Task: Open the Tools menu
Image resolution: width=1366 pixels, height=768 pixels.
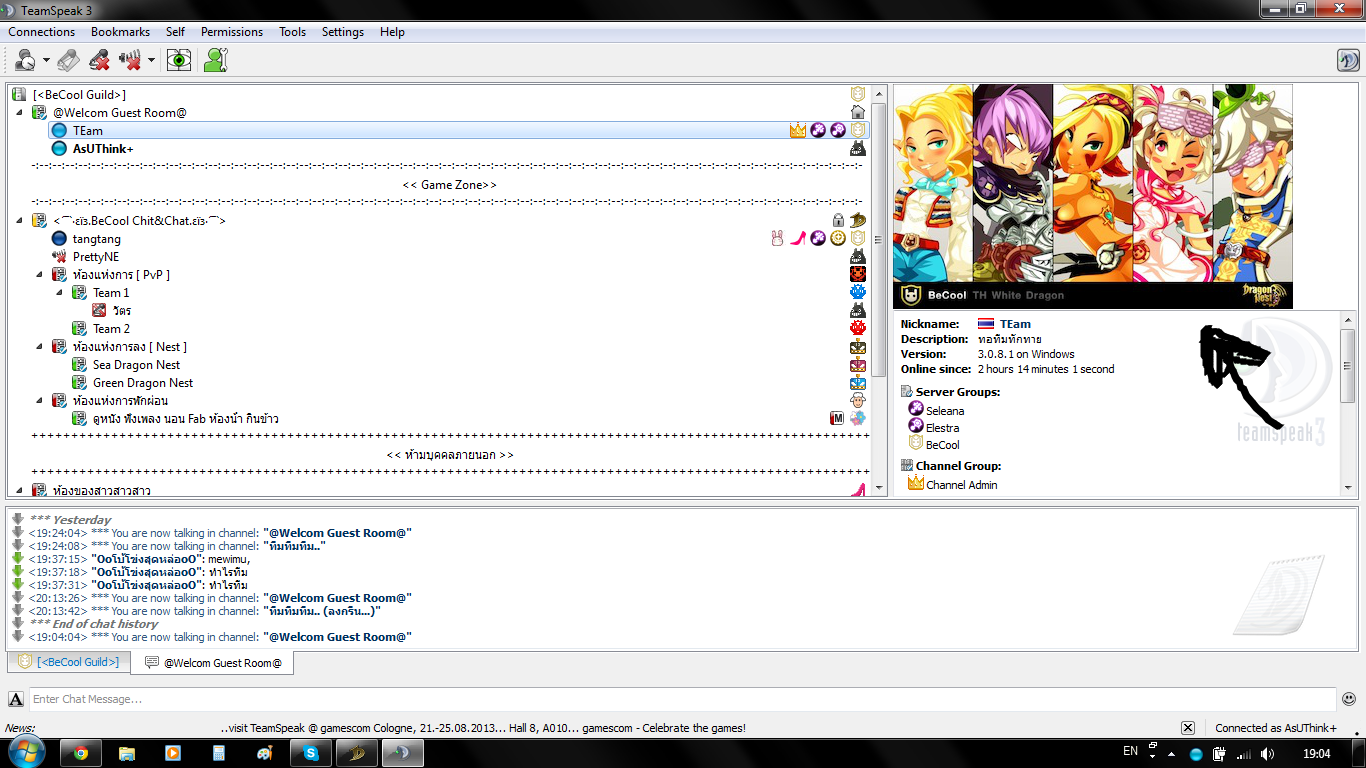Action: pos(293,32)
